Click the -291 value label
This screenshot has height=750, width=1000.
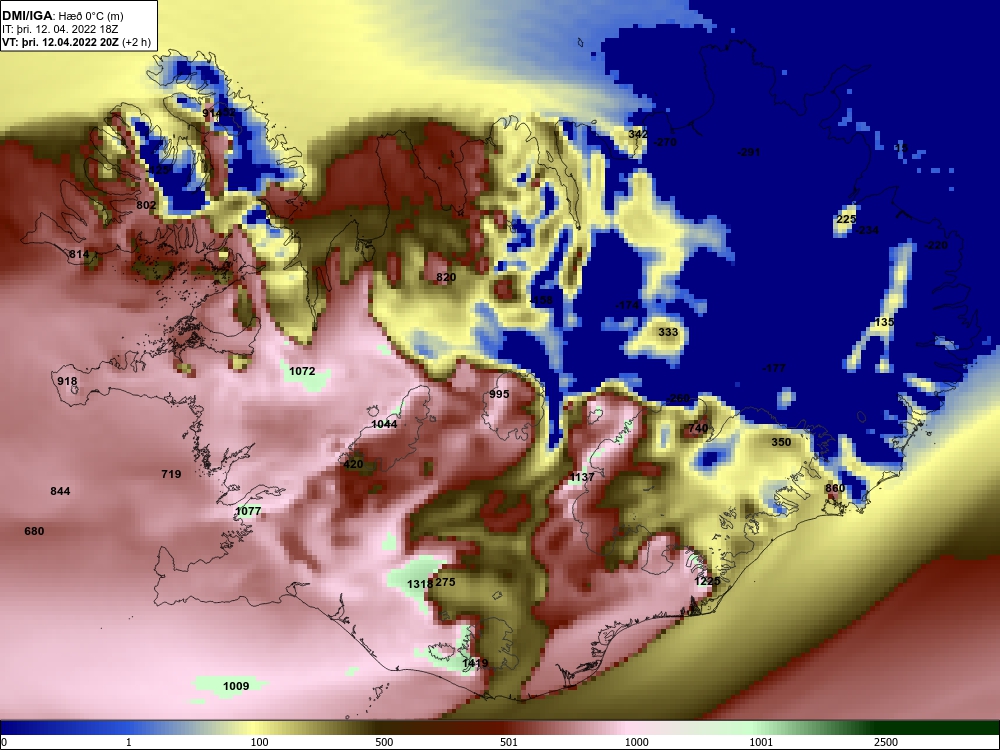(749, 152)
